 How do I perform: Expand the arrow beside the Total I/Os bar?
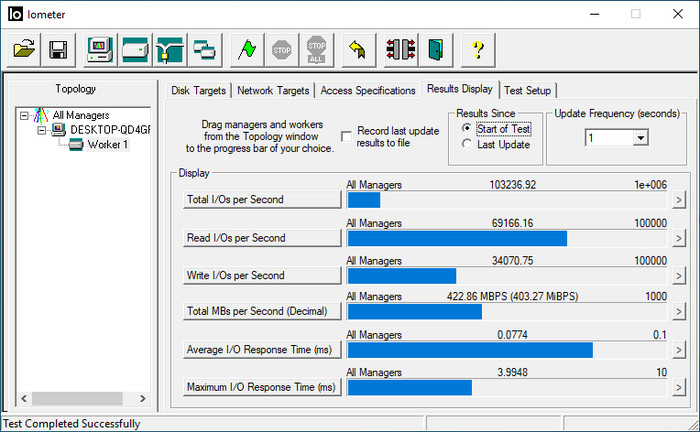point(678,200)
